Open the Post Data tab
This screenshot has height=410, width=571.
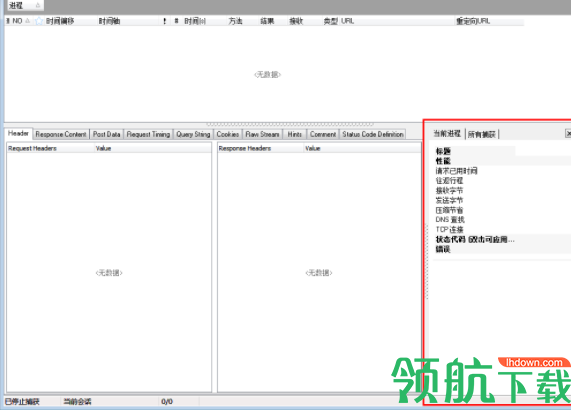(106, 134)
